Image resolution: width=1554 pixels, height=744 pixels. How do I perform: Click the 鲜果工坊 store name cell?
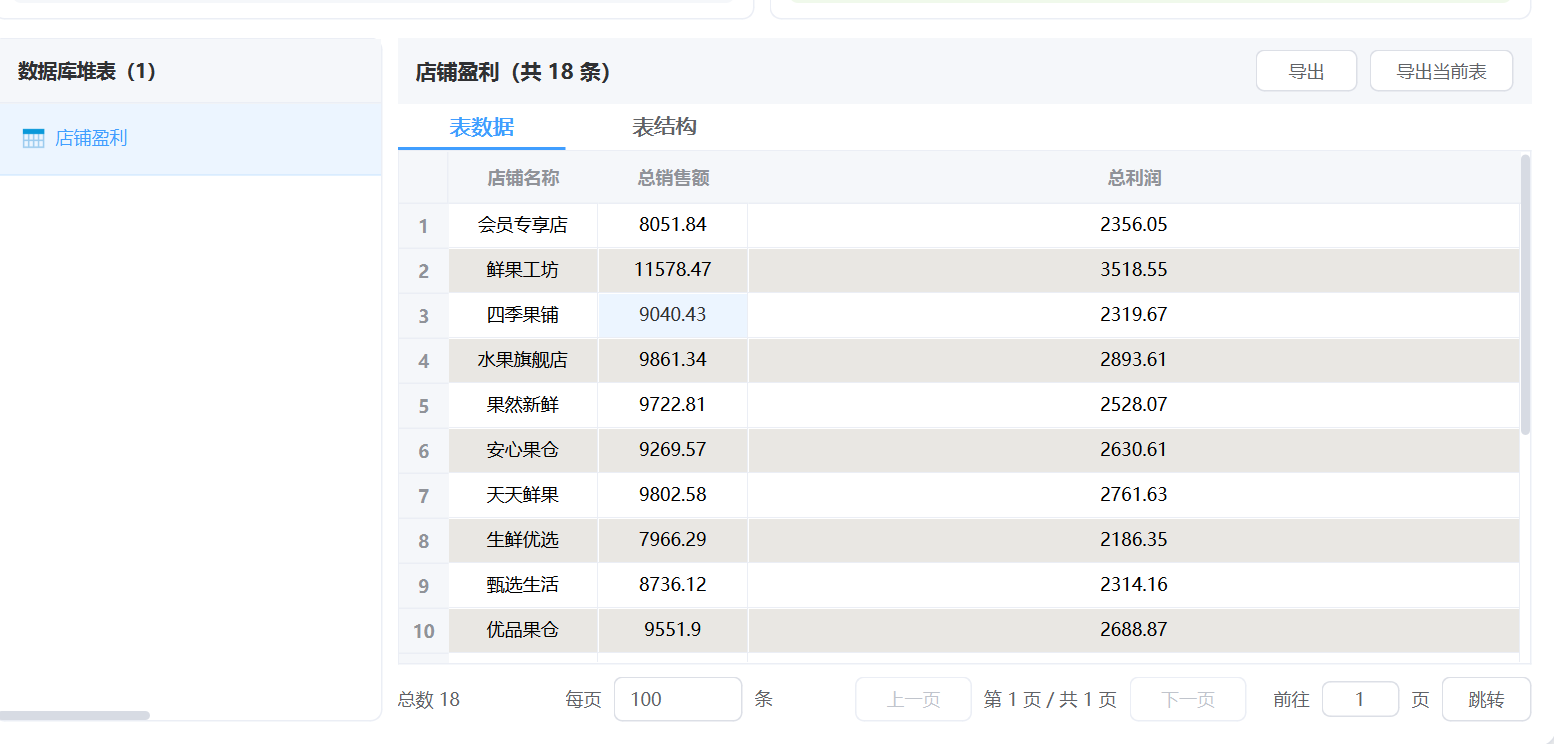(522, 270)
